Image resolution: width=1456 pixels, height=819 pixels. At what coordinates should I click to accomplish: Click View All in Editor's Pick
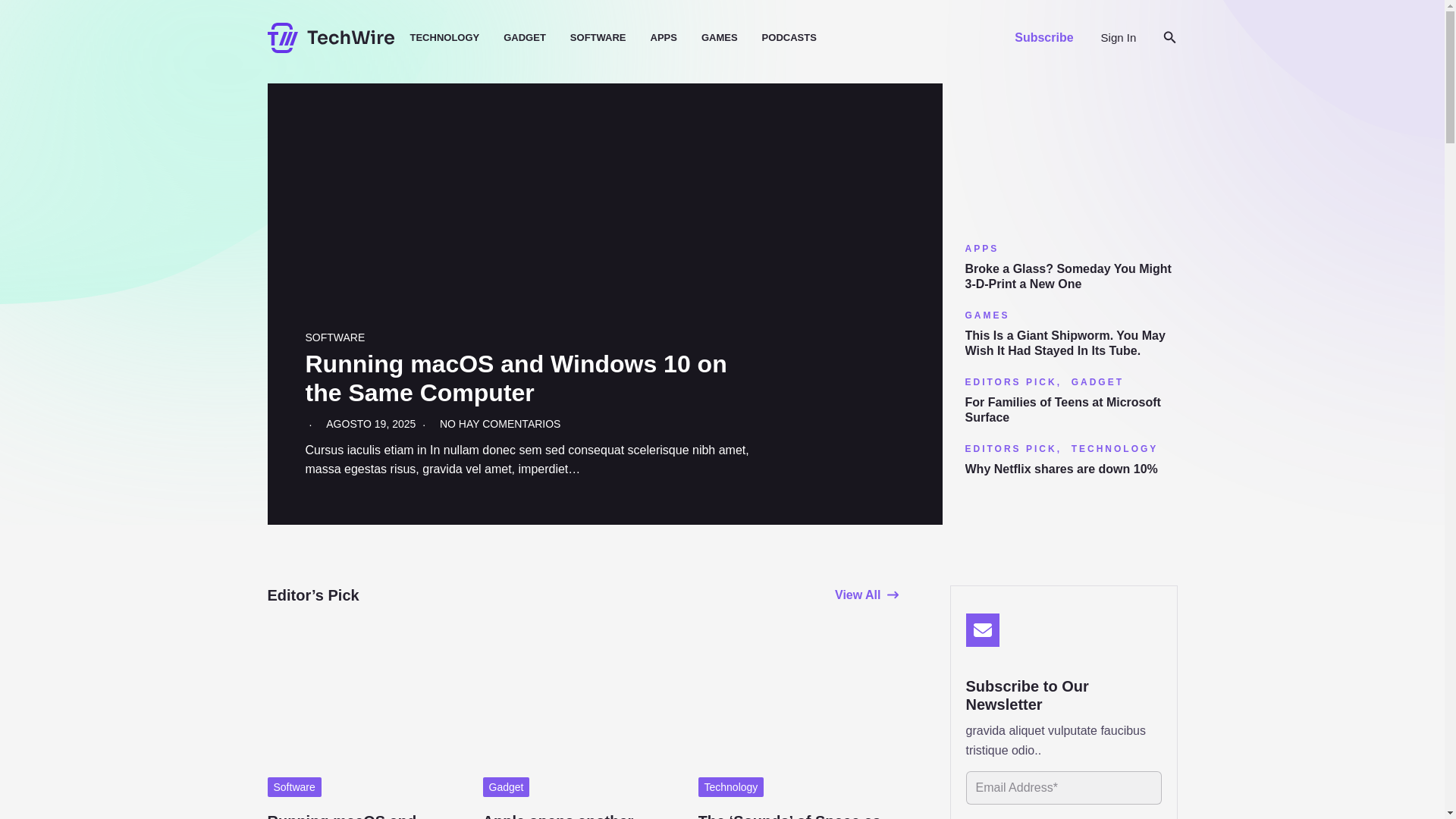(866, 595)
